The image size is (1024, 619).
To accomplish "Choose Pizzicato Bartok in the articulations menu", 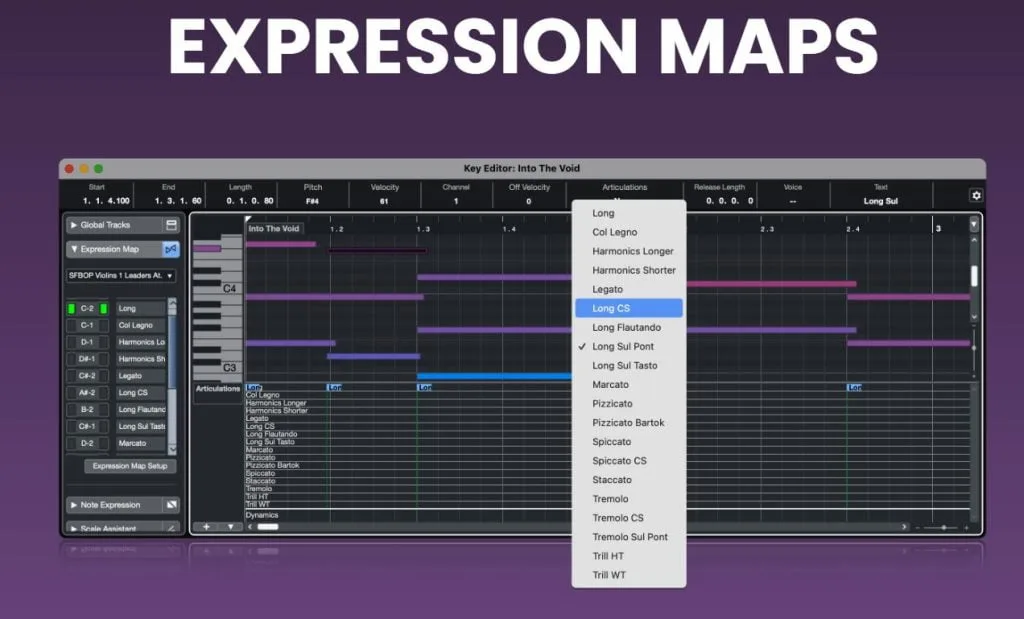I will 628,422.
